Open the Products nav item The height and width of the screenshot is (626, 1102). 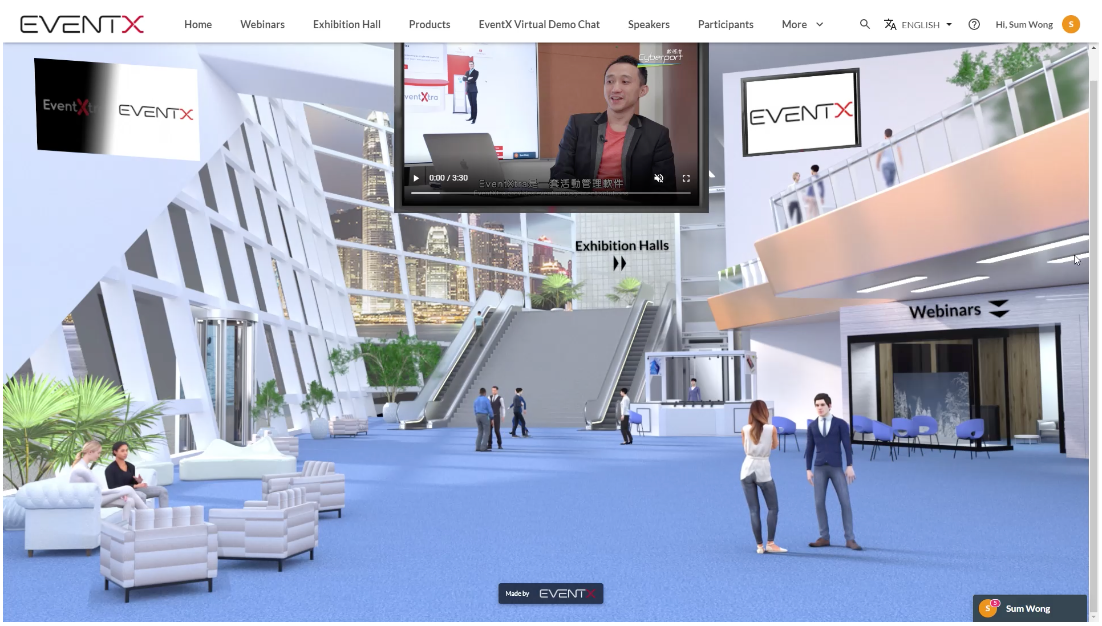click(x=429, y=24)
